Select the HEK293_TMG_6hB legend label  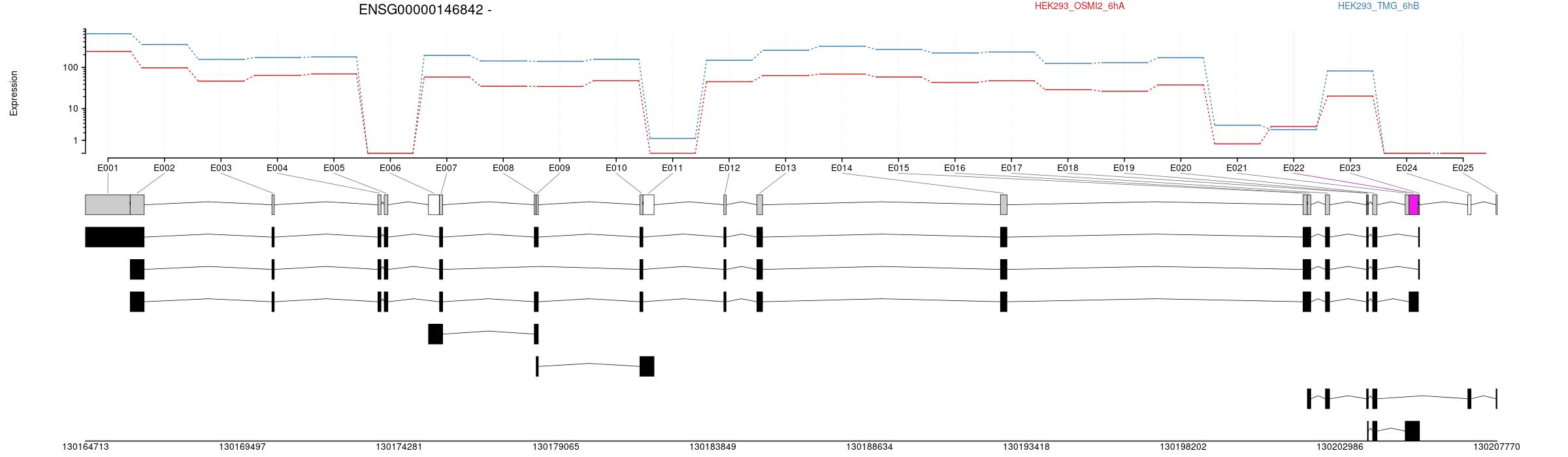tap(1379, 6)
